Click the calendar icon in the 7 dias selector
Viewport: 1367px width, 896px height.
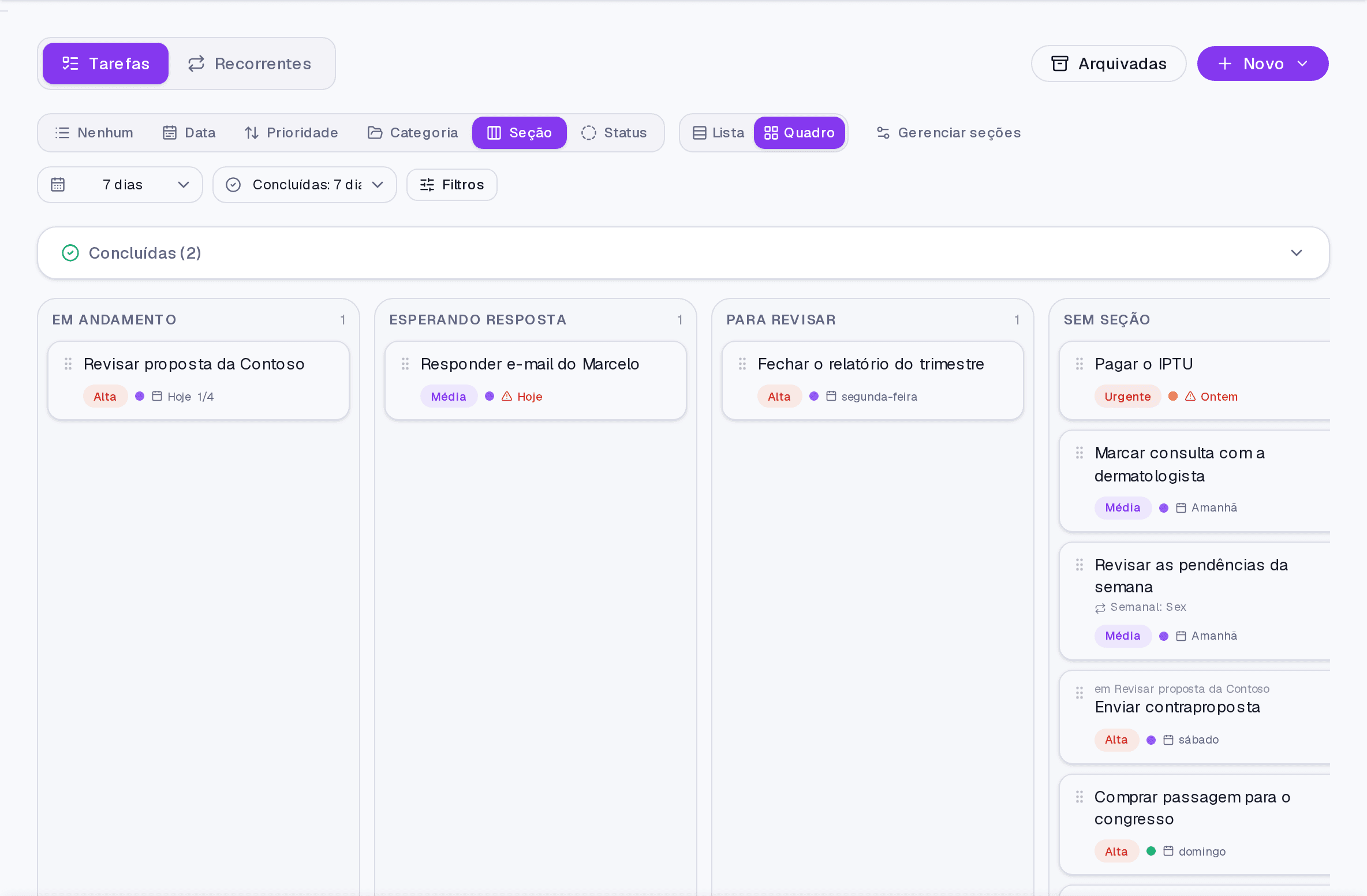58,185
